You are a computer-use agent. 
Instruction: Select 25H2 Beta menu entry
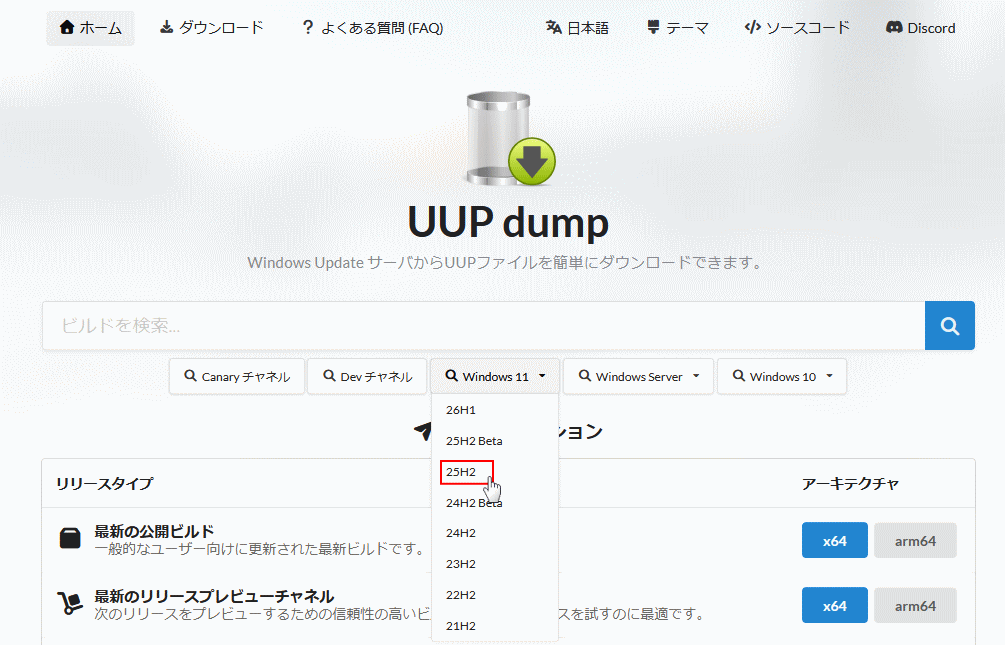click(x=495, y=441)
